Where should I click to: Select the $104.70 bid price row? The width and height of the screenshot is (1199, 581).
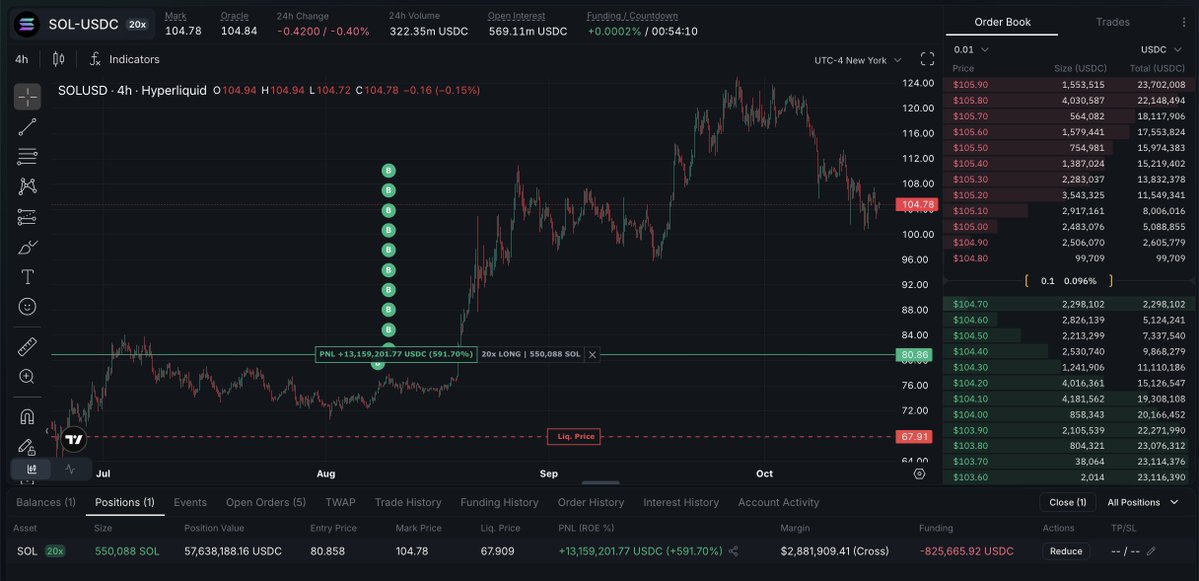coord(1067,304)
